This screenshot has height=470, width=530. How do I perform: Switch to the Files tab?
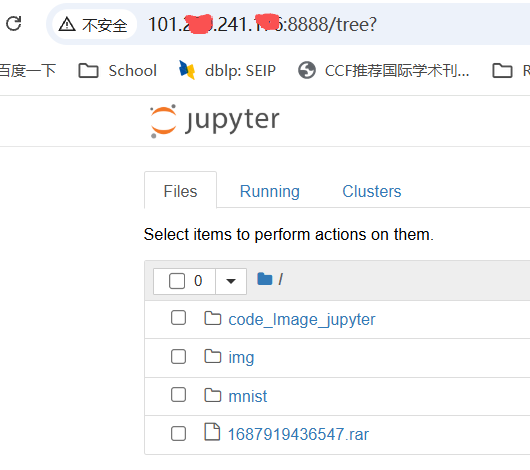coord(180,191)
